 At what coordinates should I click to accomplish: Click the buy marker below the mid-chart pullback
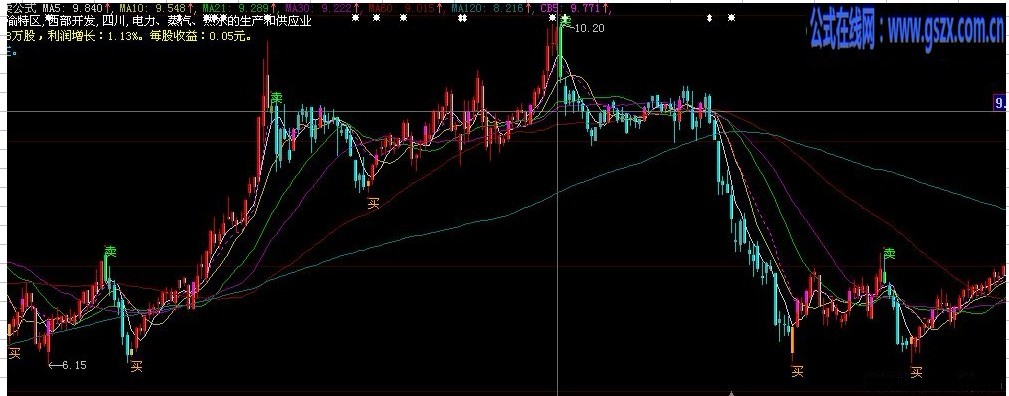(x=373, y=203)
